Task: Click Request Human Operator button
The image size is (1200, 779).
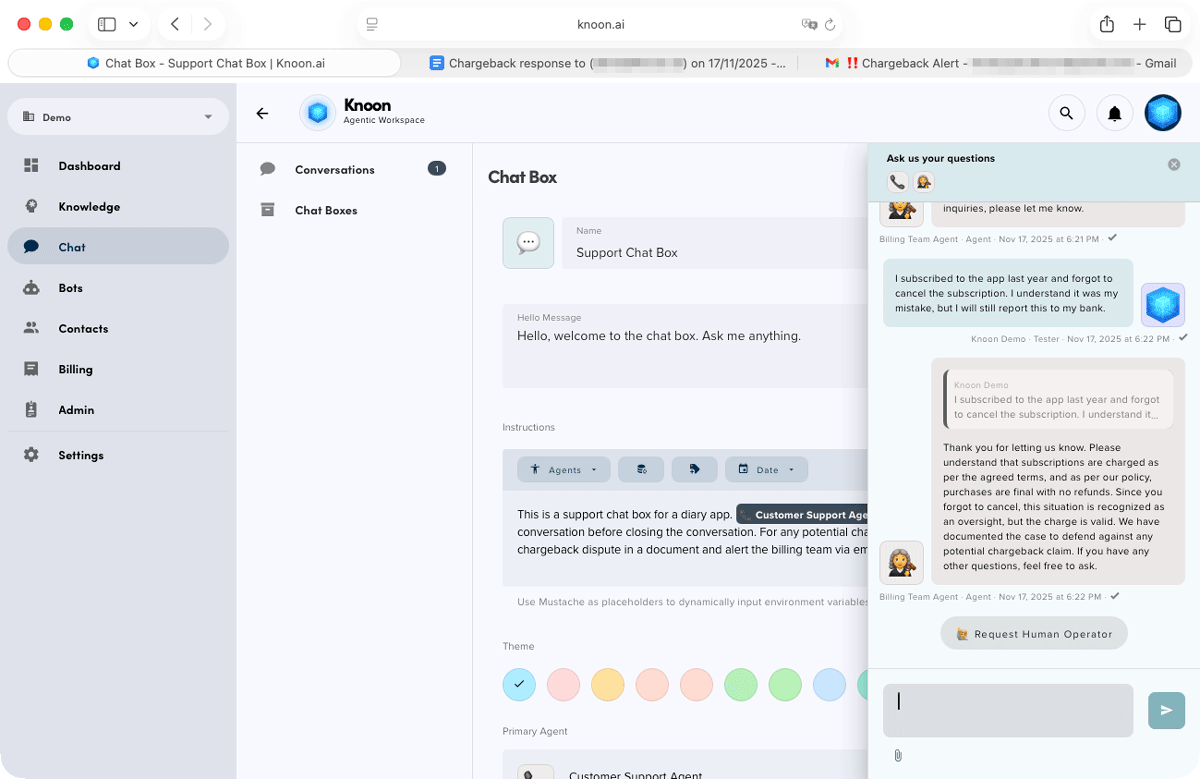Action: click(x=1034, y=634)
